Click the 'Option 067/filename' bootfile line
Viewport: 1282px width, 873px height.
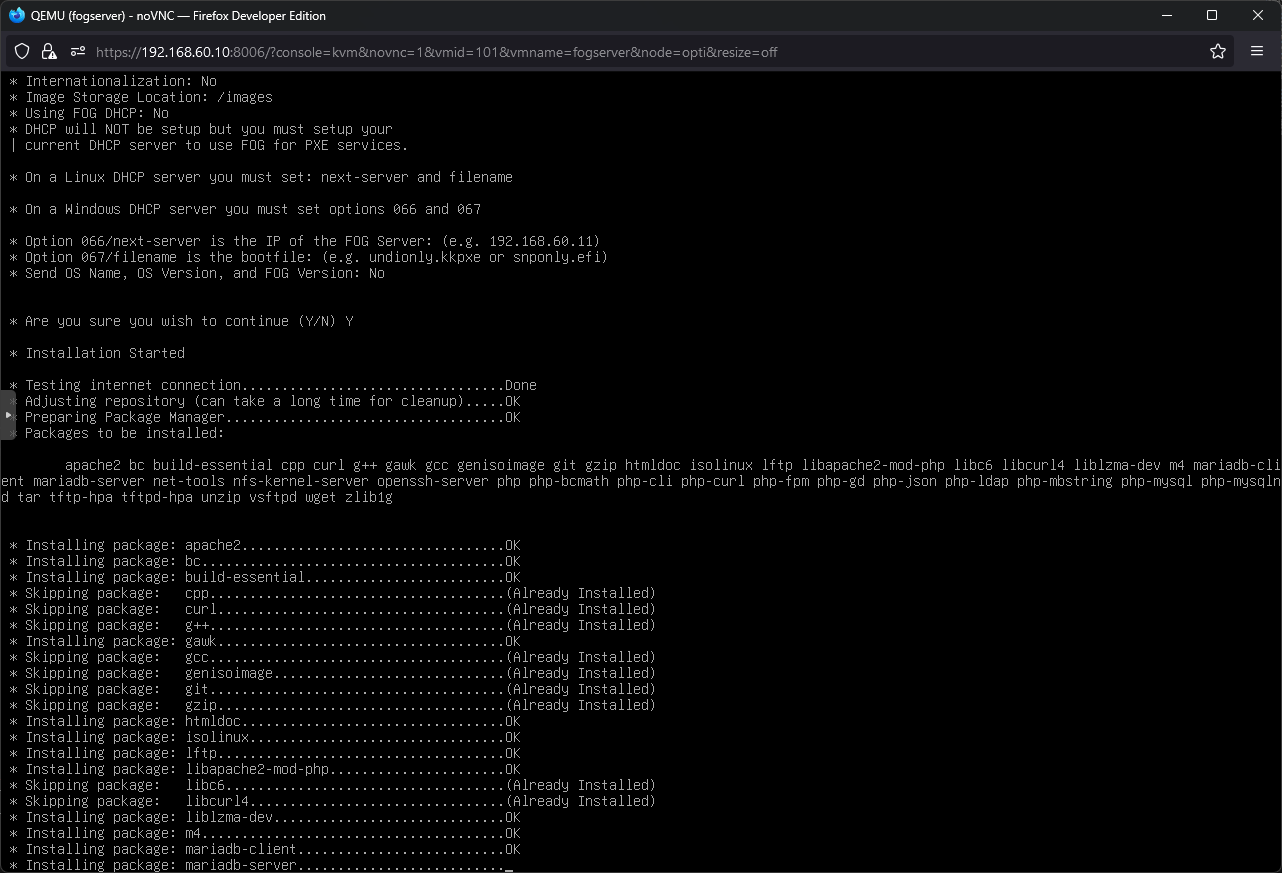(309, 257)
